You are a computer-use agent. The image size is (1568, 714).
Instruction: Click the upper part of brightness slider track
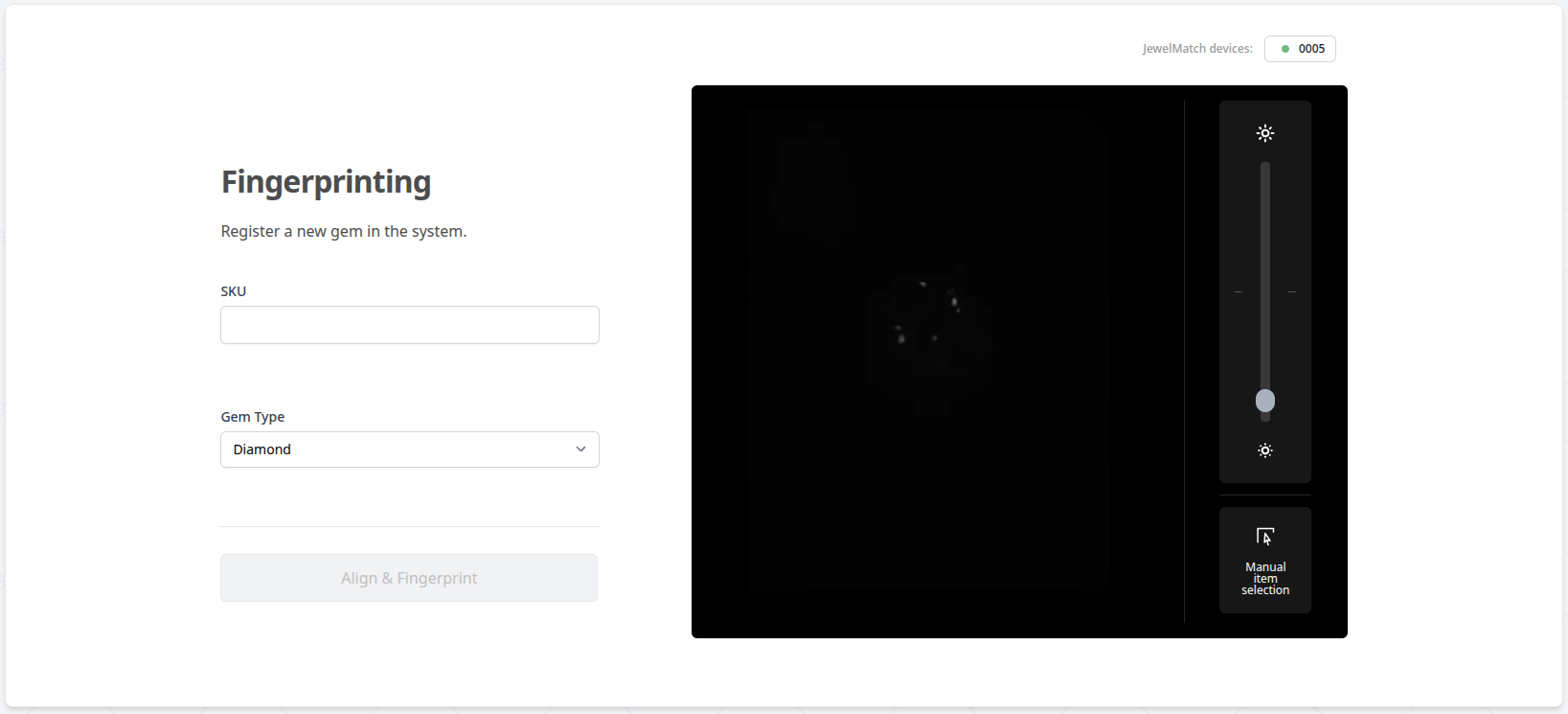[x=1265, y=220]
